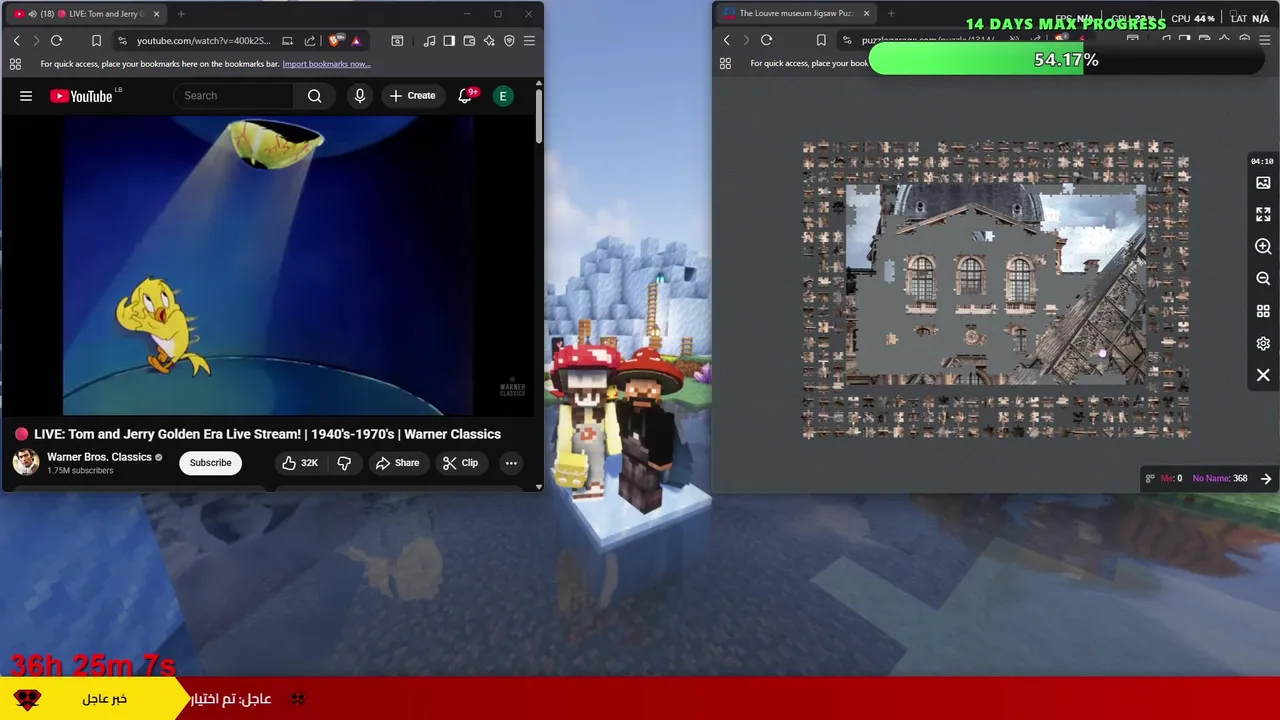Go back in the puzzle browser window
The height and width of the screenshot is (720, 1280).
point(727,40)
